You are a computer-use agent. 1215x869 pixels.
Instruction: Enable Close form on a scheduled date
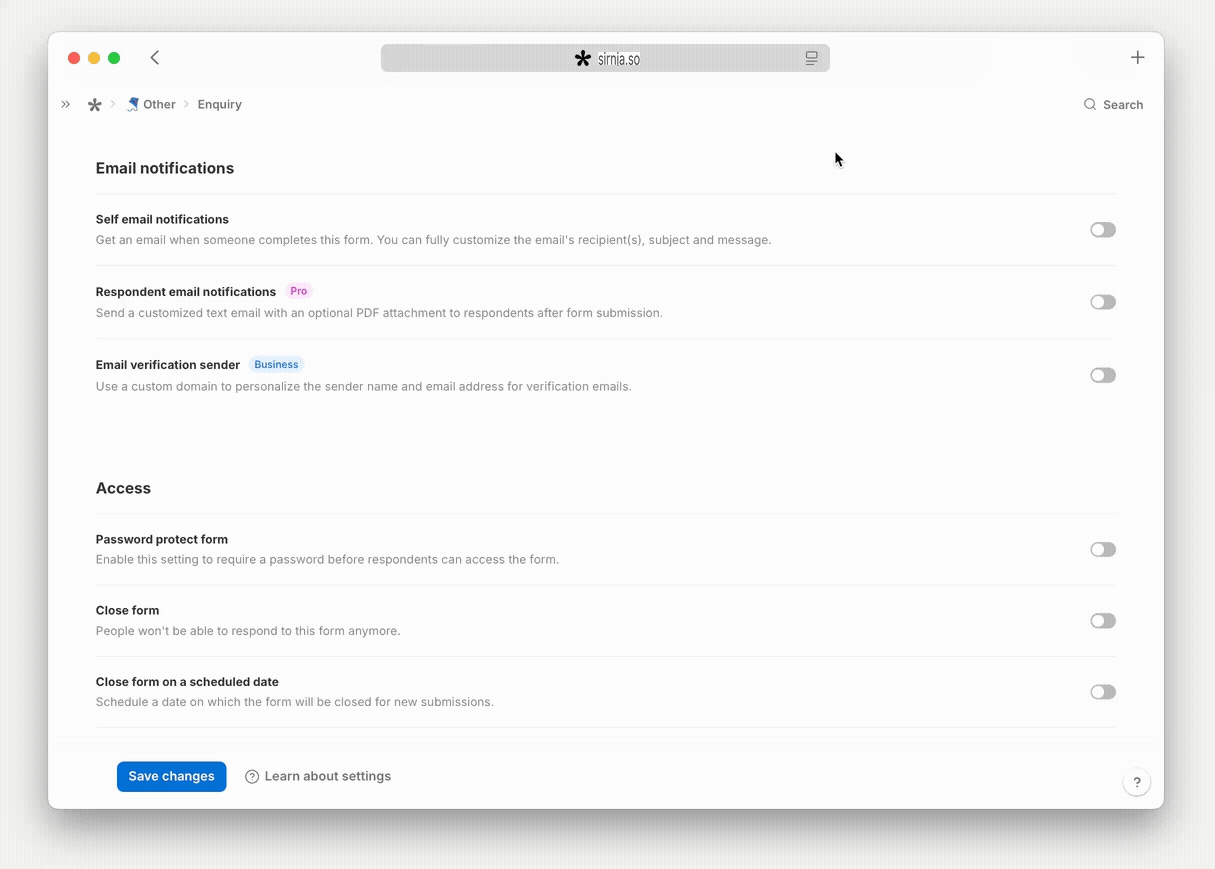[x=1103, y=692]
